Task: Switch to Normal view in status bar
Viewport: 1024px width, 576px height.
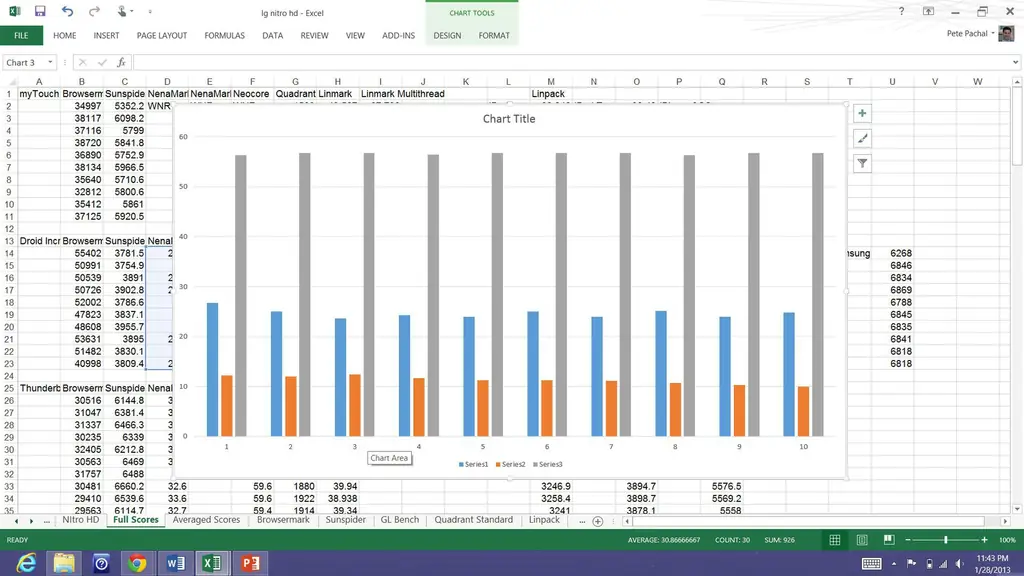Action: click(x=835, y=540)
